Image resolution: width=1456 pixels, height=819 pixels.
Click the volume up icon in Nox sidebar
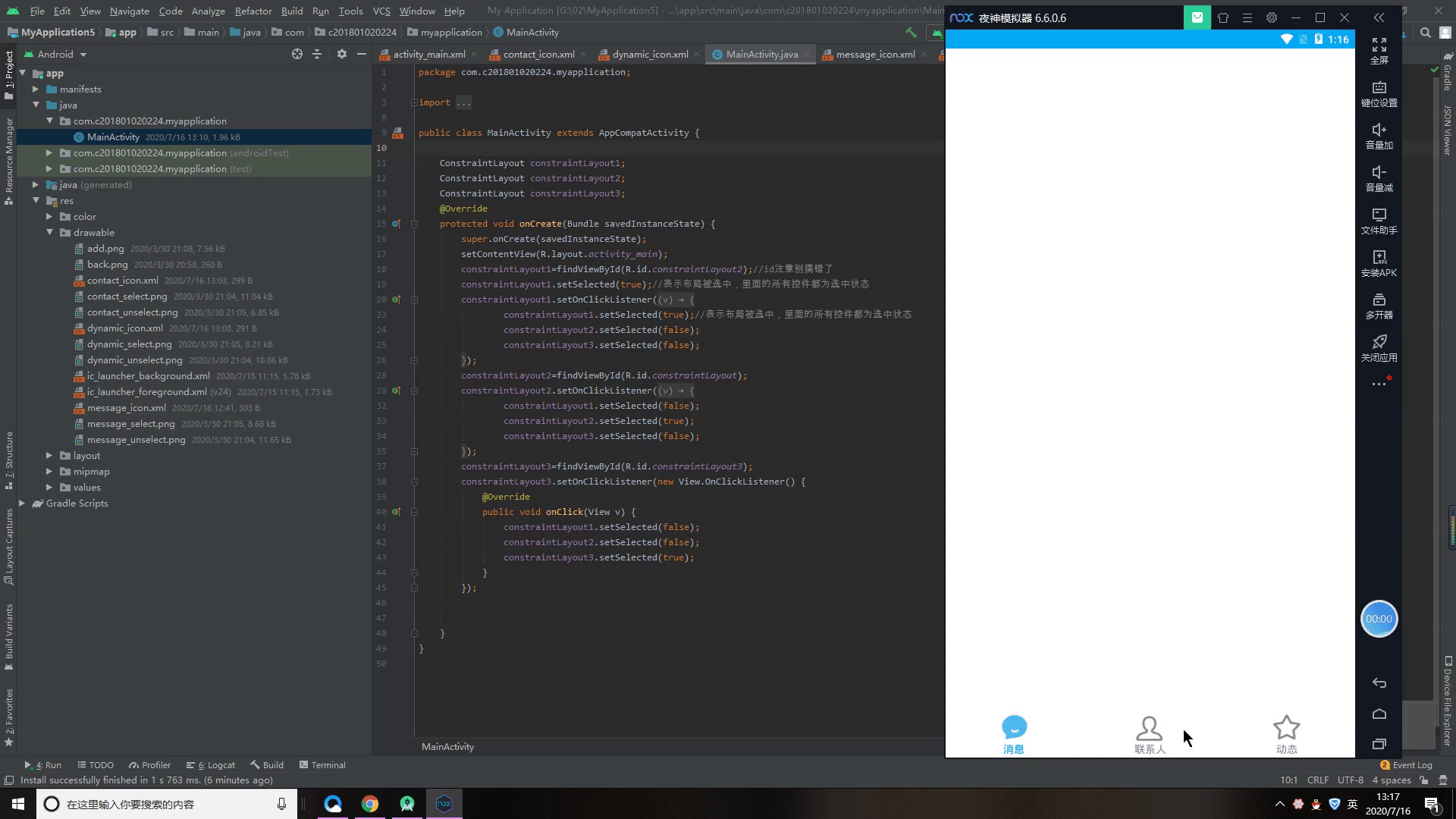1379,130
